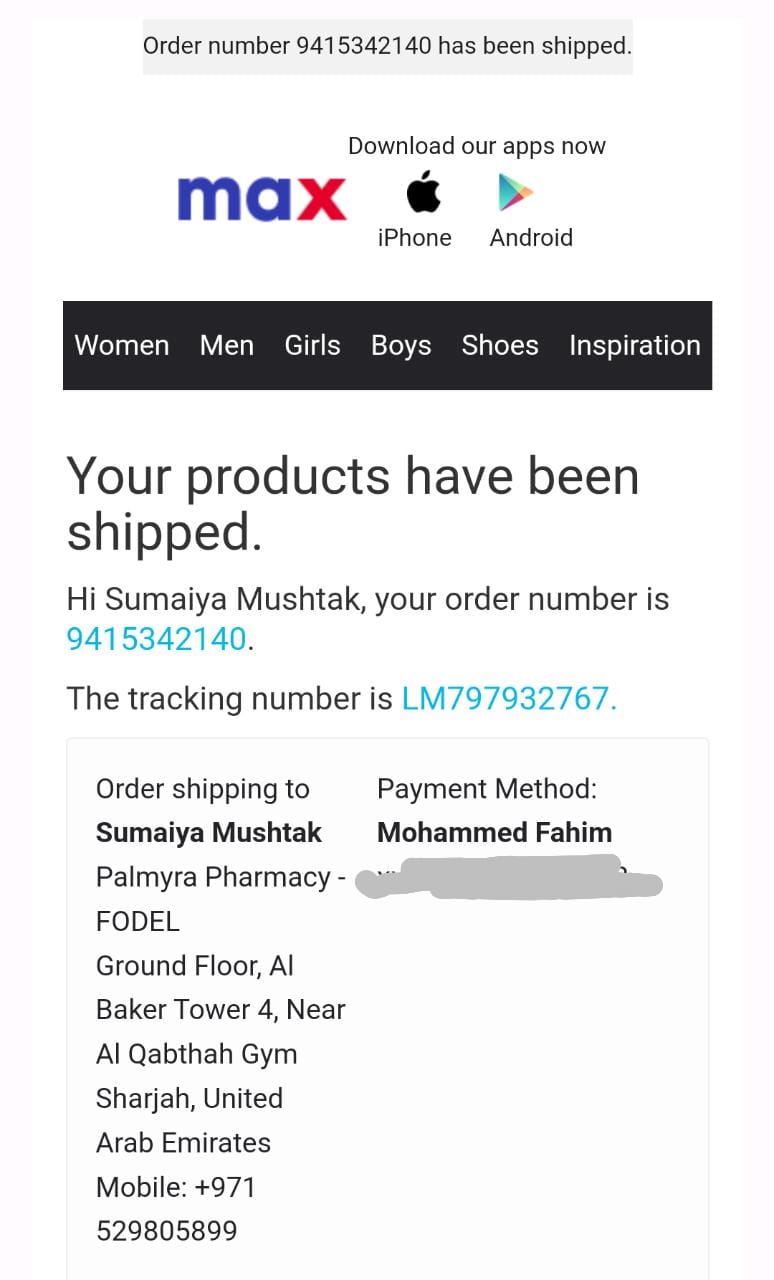Viewport: 774px width, 1280px height.
Task: Open the Men category
Action: click(x=227, y=346)
